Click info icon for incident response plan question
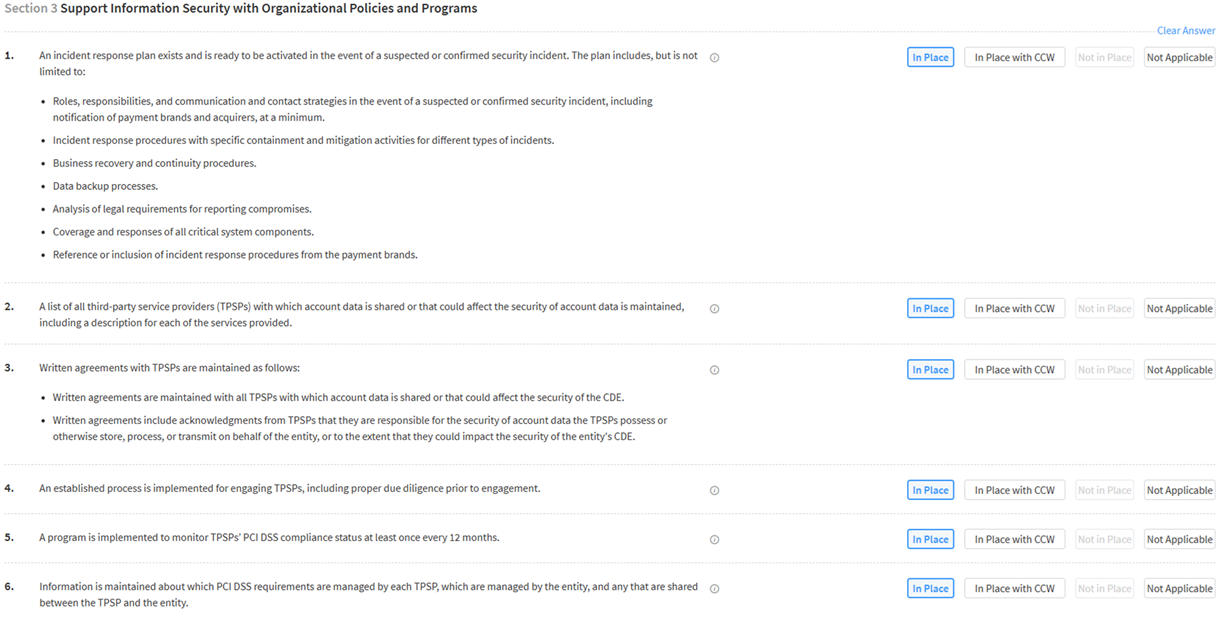The width and height of the screenshot is (1218, 626). pos(714,58)
